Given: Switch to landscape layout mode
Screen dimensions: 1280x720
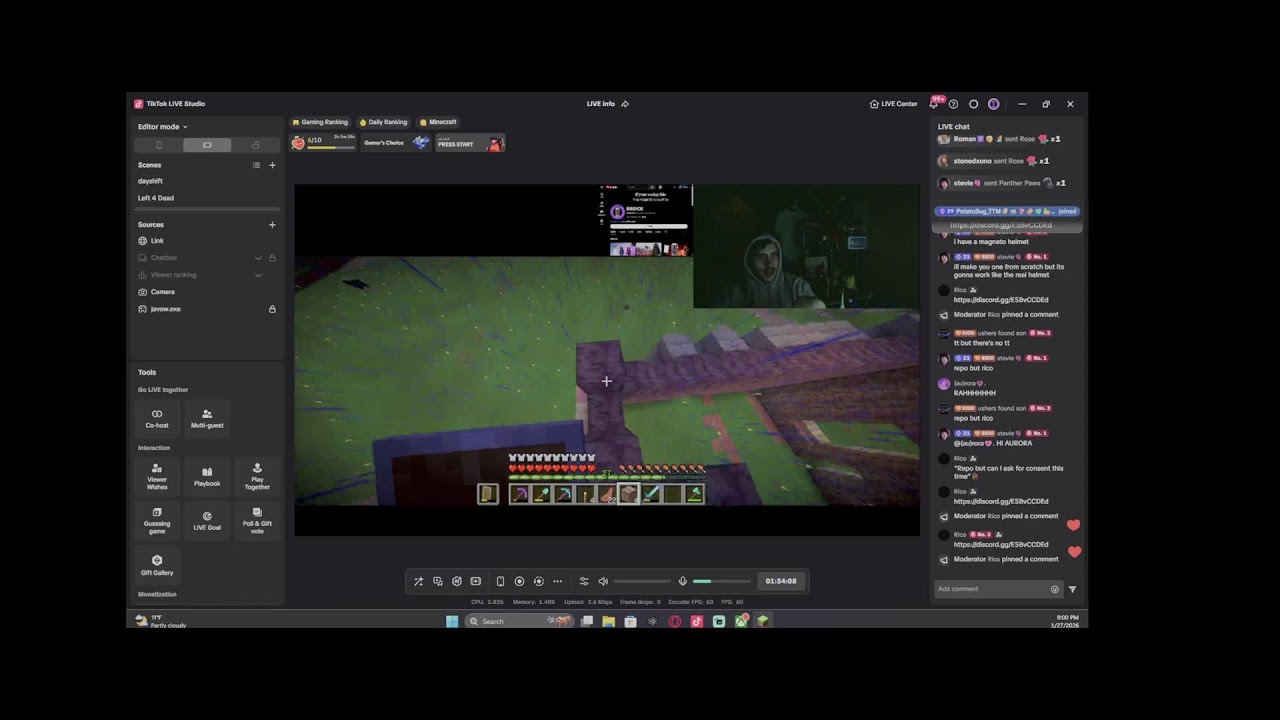Looking at the screenshot, I should [x=207, y=145].
